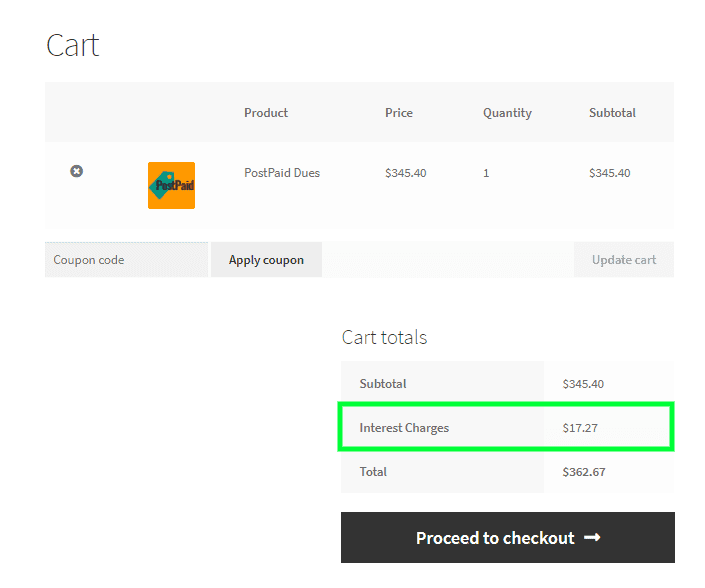Apply the coupon with Apply coupon button
This screenshot has height=588, width=705.
[x=266, y=260]
